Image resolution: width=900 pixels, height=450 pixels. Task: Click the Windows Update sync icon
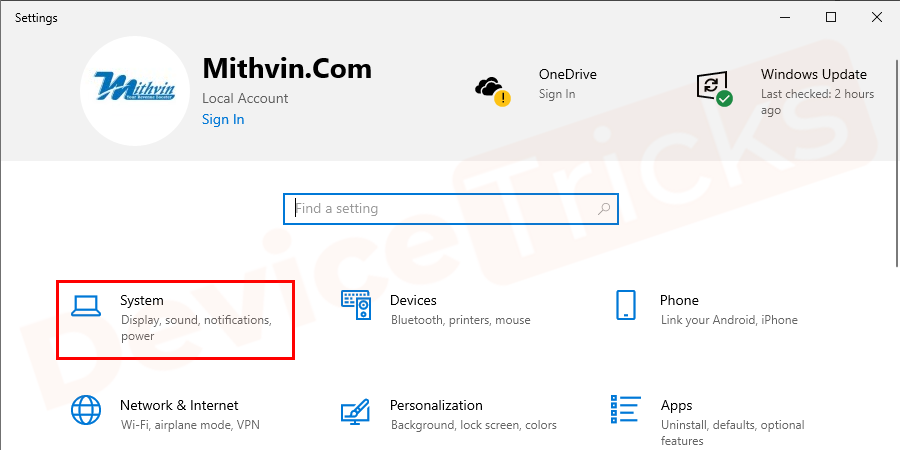coord(714,87)
